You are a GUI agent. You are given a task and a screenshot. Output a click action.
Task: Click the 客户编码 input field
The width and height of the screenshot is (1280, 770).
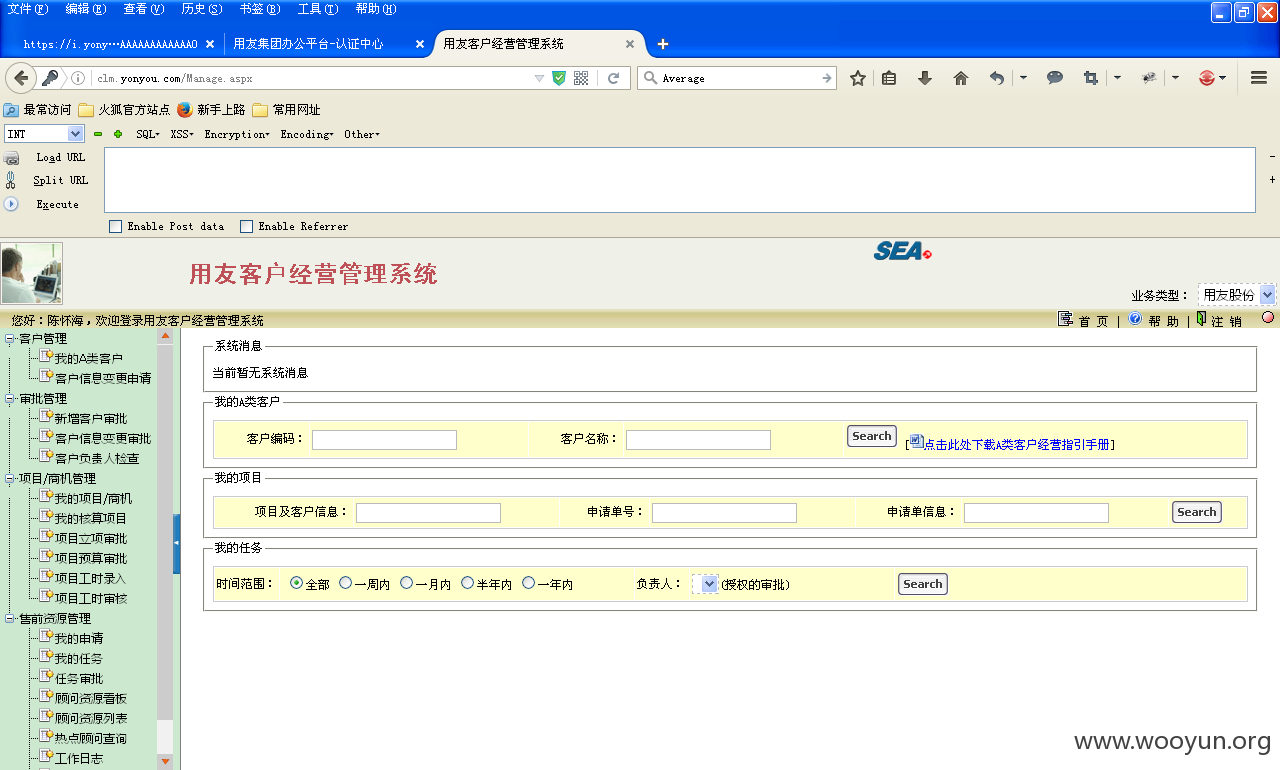[384, 440]
